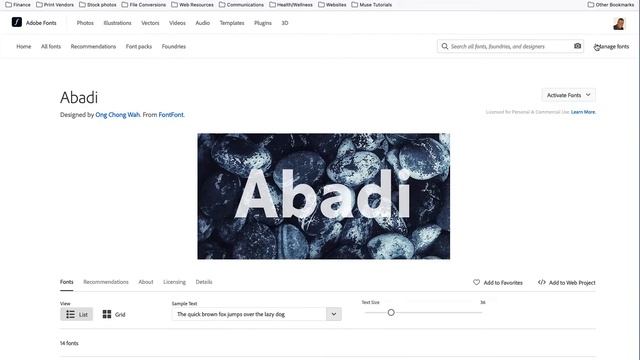Go to Home in fonts navigation

[24, 47]
